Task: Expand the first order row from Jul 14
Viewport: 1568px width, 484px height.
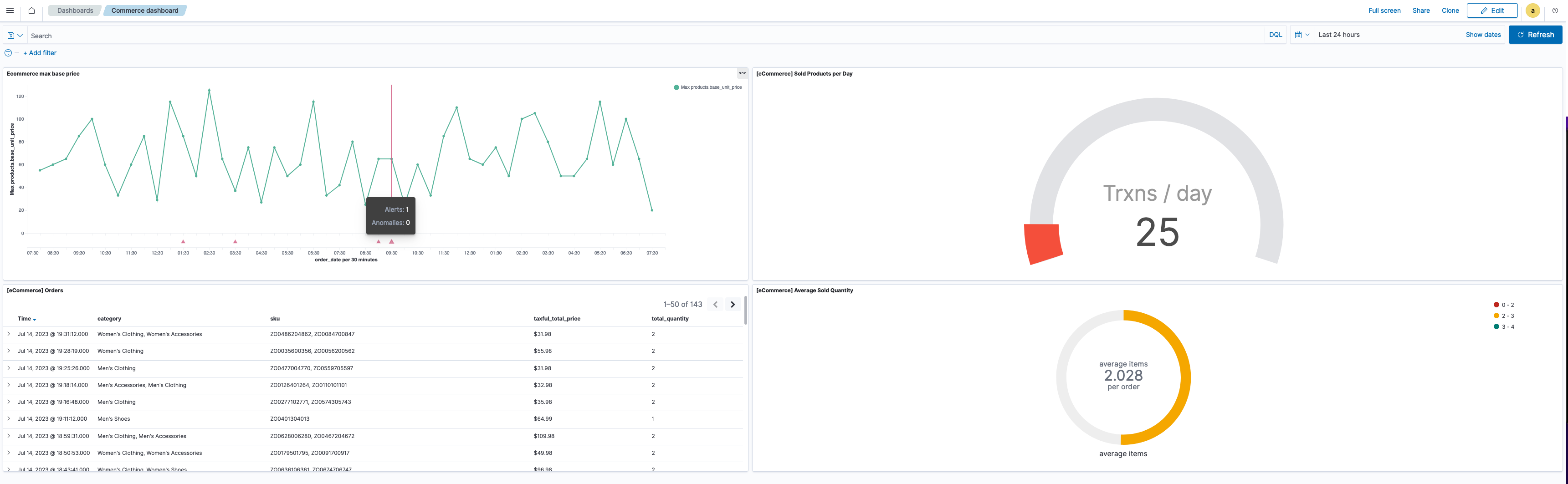Action: coord(9,334)
